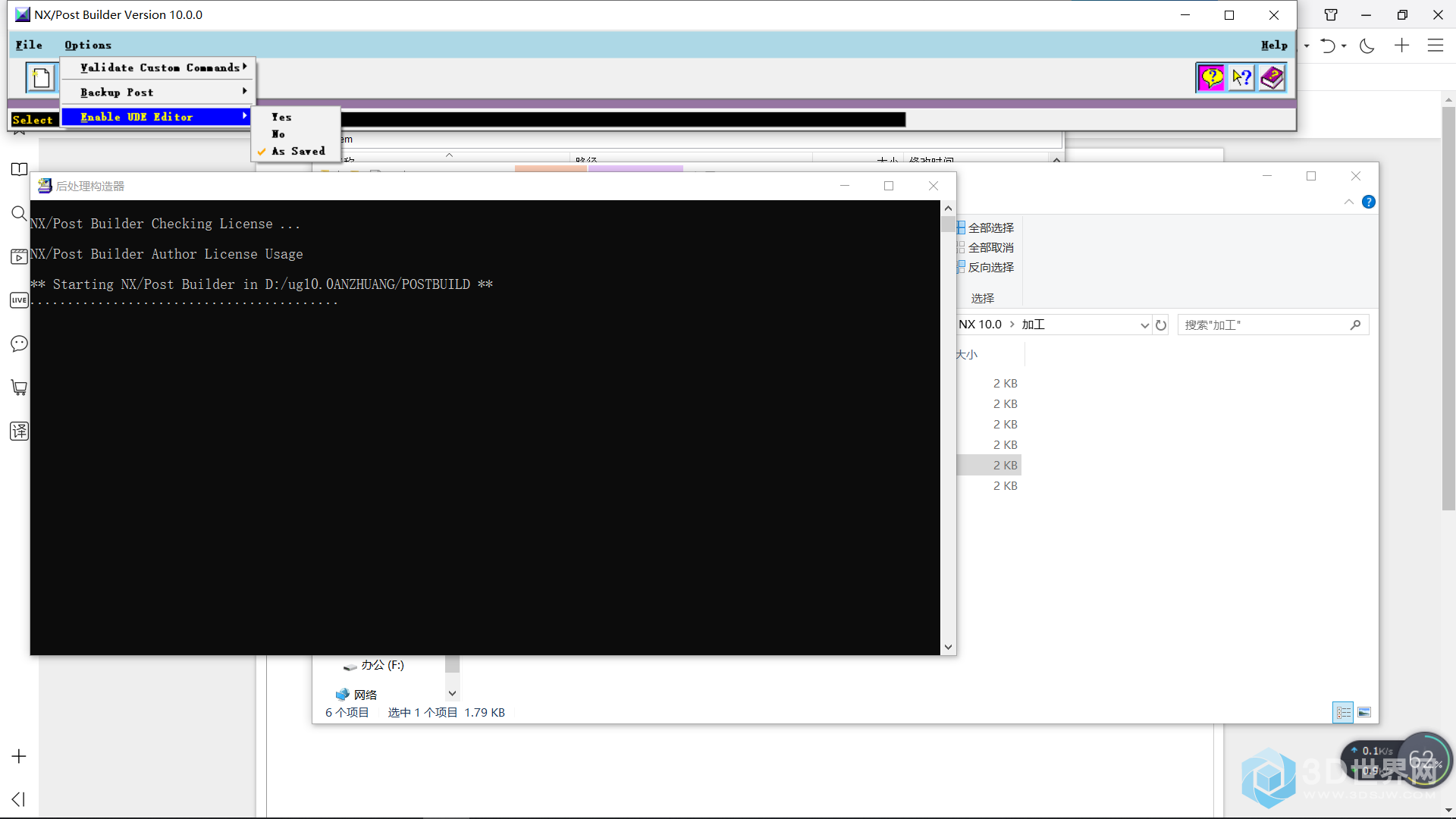Click the 大小 column header in Explorer
The width and height of the screenshot is (1456, 819).
(967, 354)
